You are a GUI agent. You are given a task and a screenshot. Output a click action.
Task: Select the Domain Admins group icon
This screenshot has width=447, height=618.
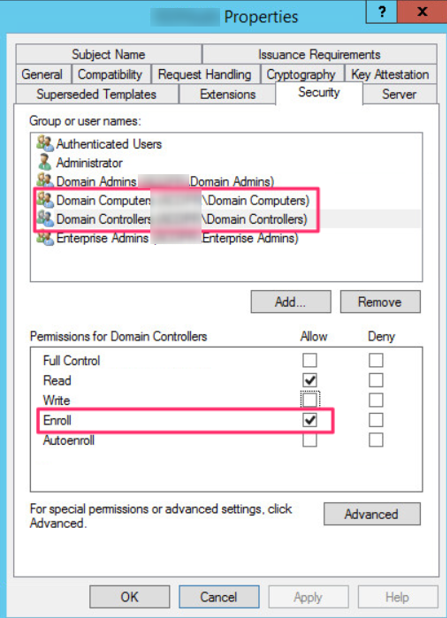(45, 181)
